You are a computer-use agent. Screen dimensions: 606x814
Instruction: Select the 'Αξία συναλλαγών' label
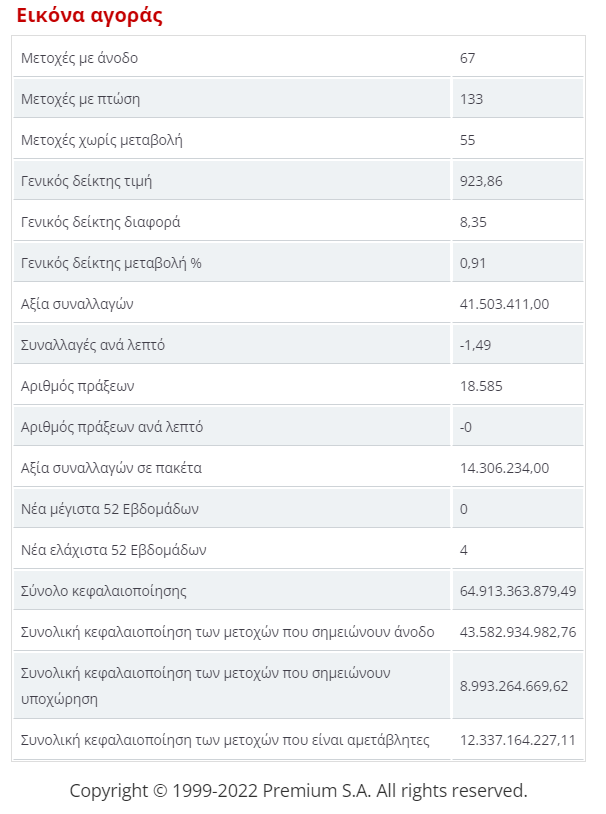pyautogui.click(x=77, y=304)
